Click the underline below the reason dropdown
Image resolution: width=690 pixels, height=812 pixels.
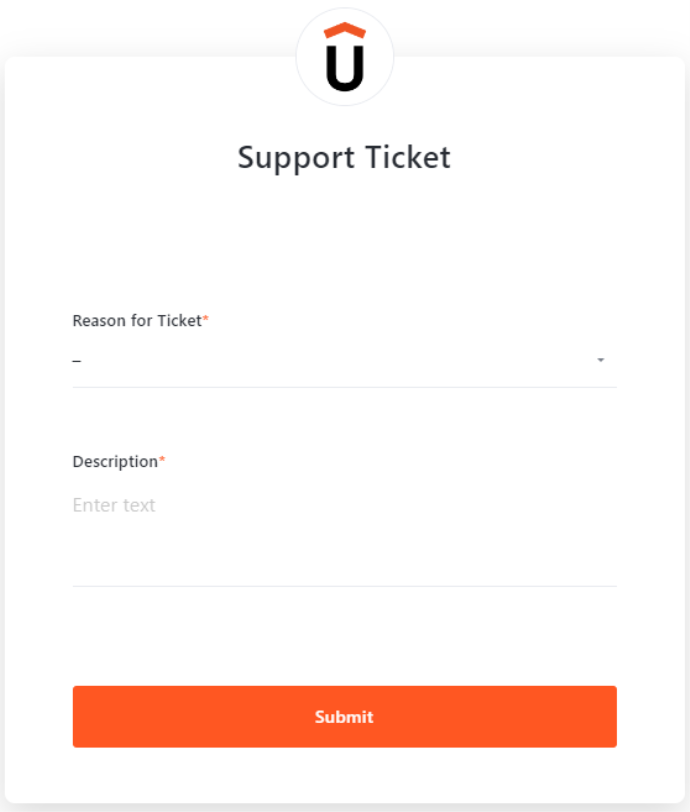tap(344, 387)
